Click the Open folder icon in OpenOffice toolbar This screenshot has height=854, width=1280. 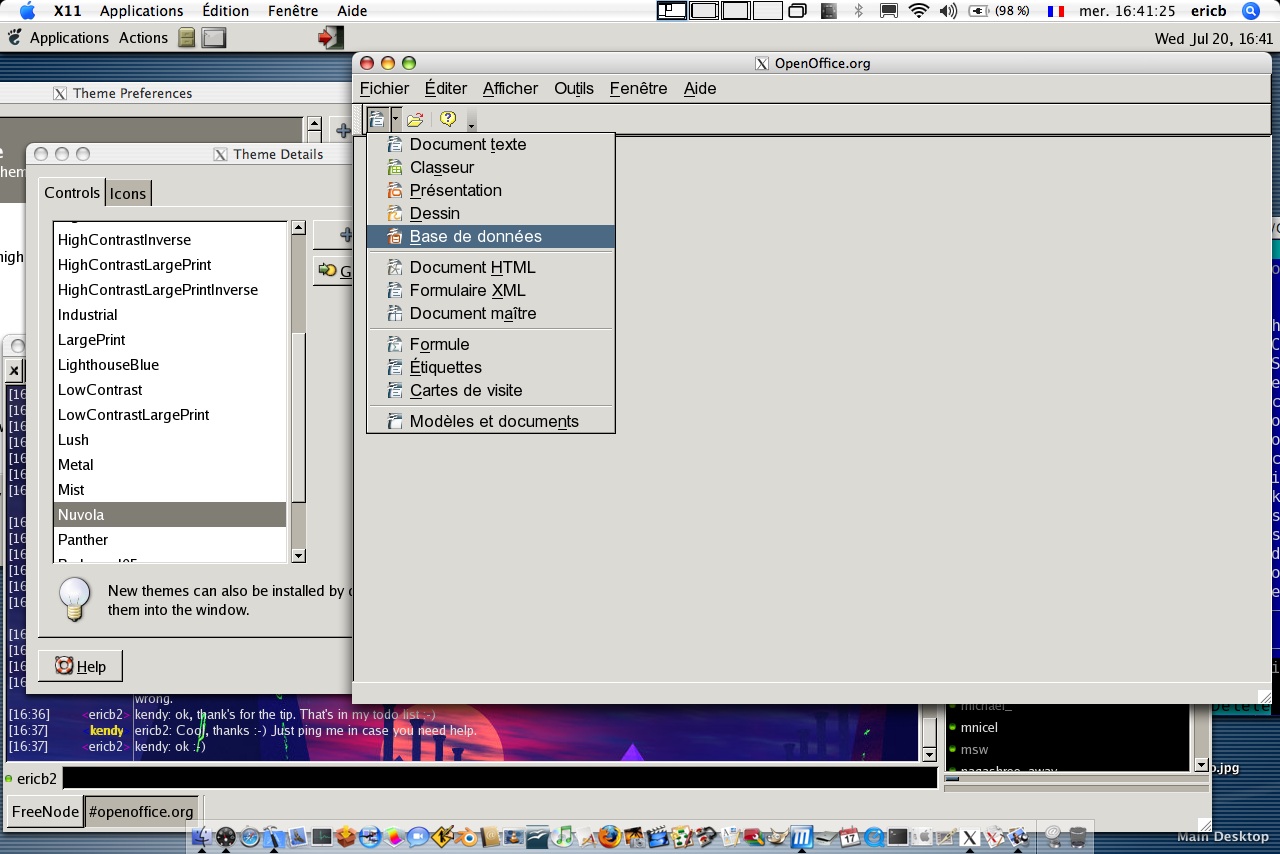click(415, 119)
